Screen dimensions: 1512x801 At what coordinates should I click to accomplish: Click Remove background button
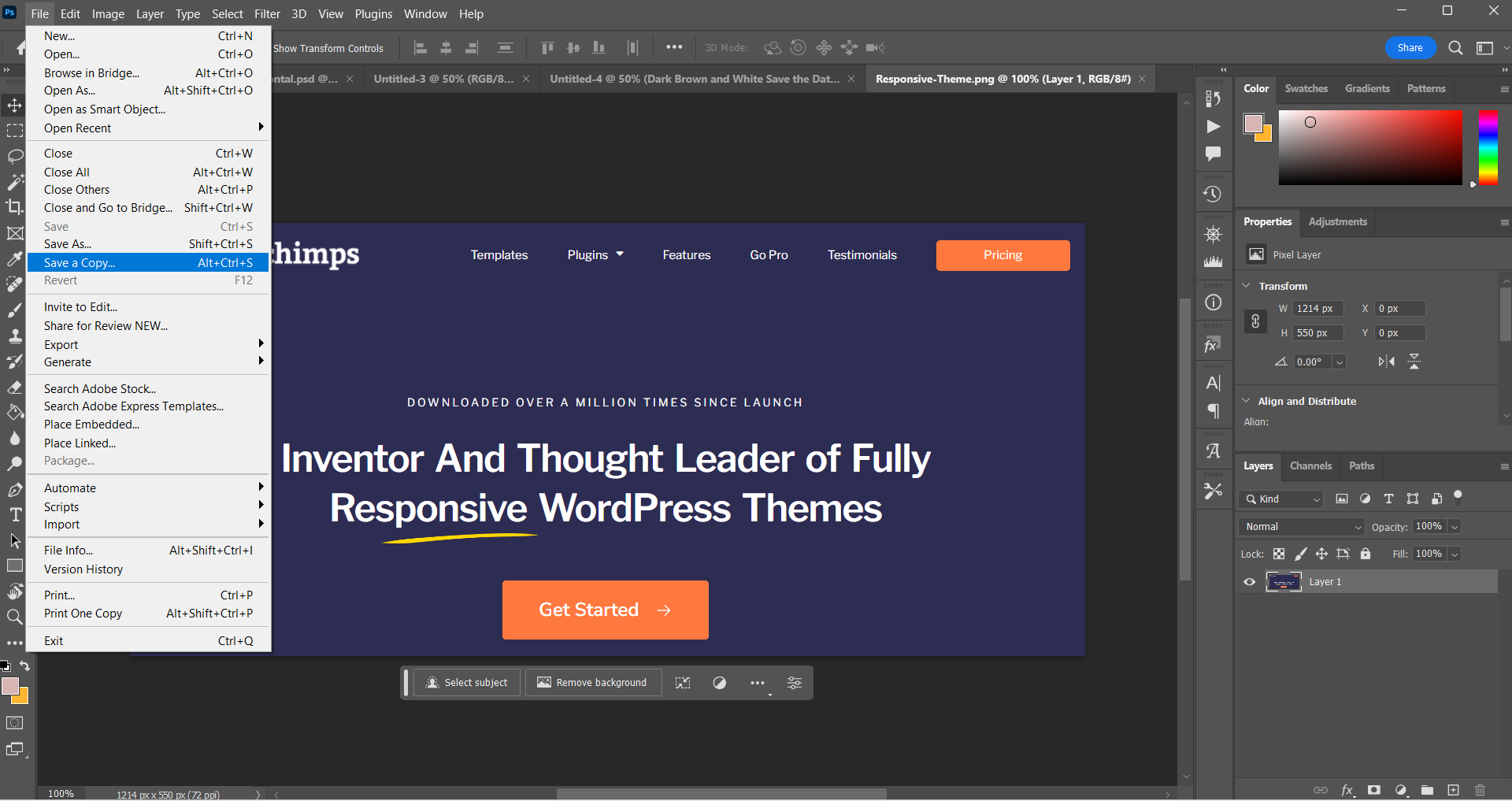593,683
